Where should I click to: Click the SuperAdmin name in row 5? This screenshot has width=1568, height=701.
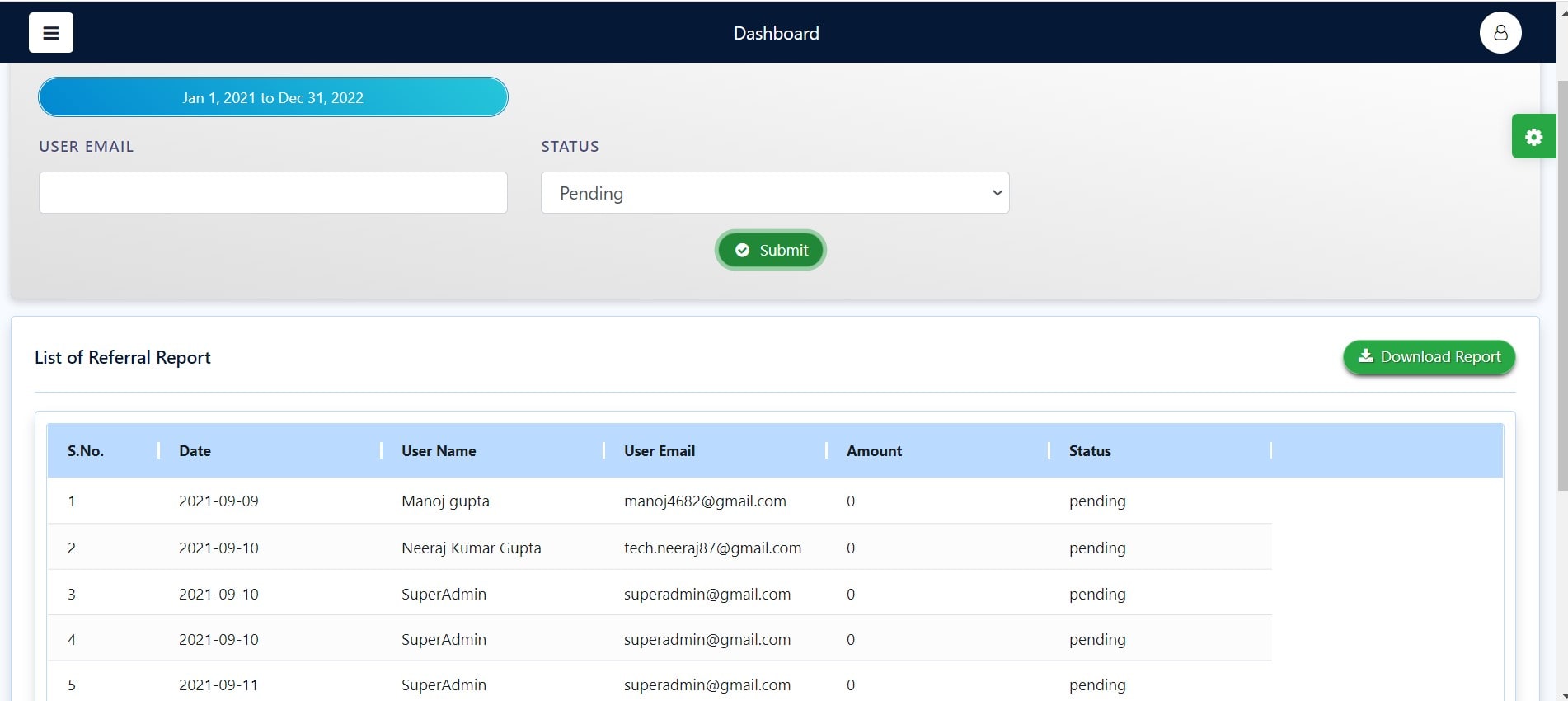(x=444, y=685)
